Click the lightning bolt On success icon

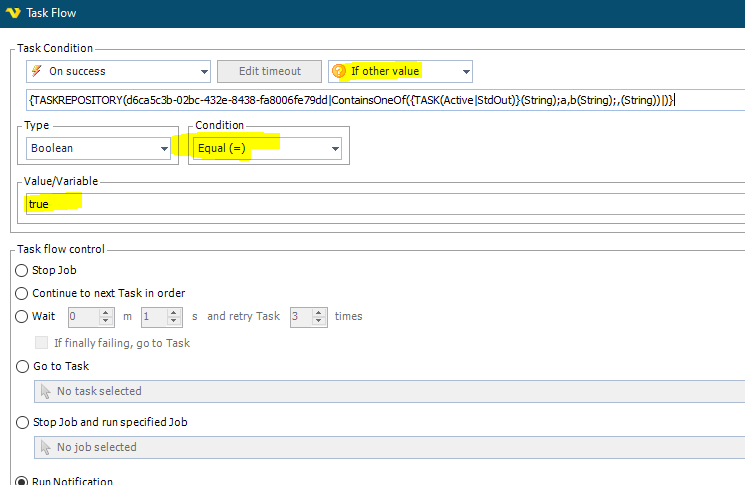37,71
